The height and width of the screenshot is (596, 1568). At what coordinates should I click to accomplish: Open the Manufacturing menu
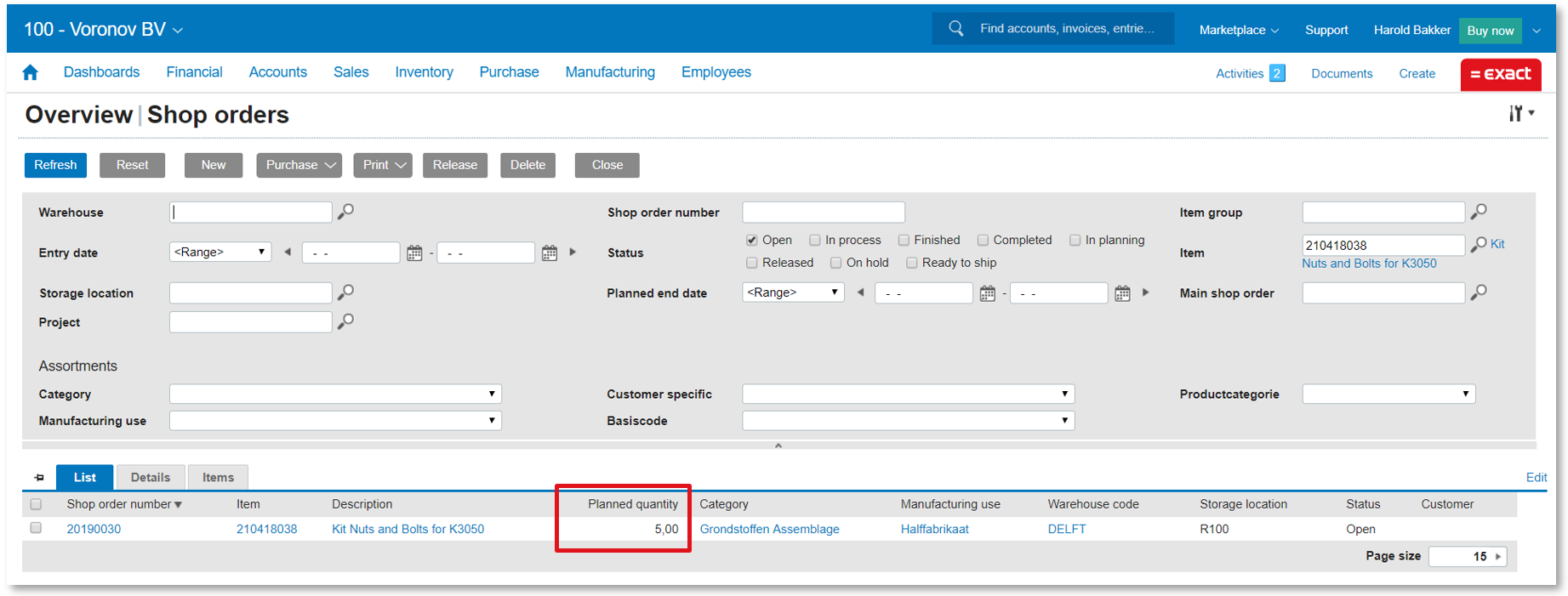click(x=609, y=72)
